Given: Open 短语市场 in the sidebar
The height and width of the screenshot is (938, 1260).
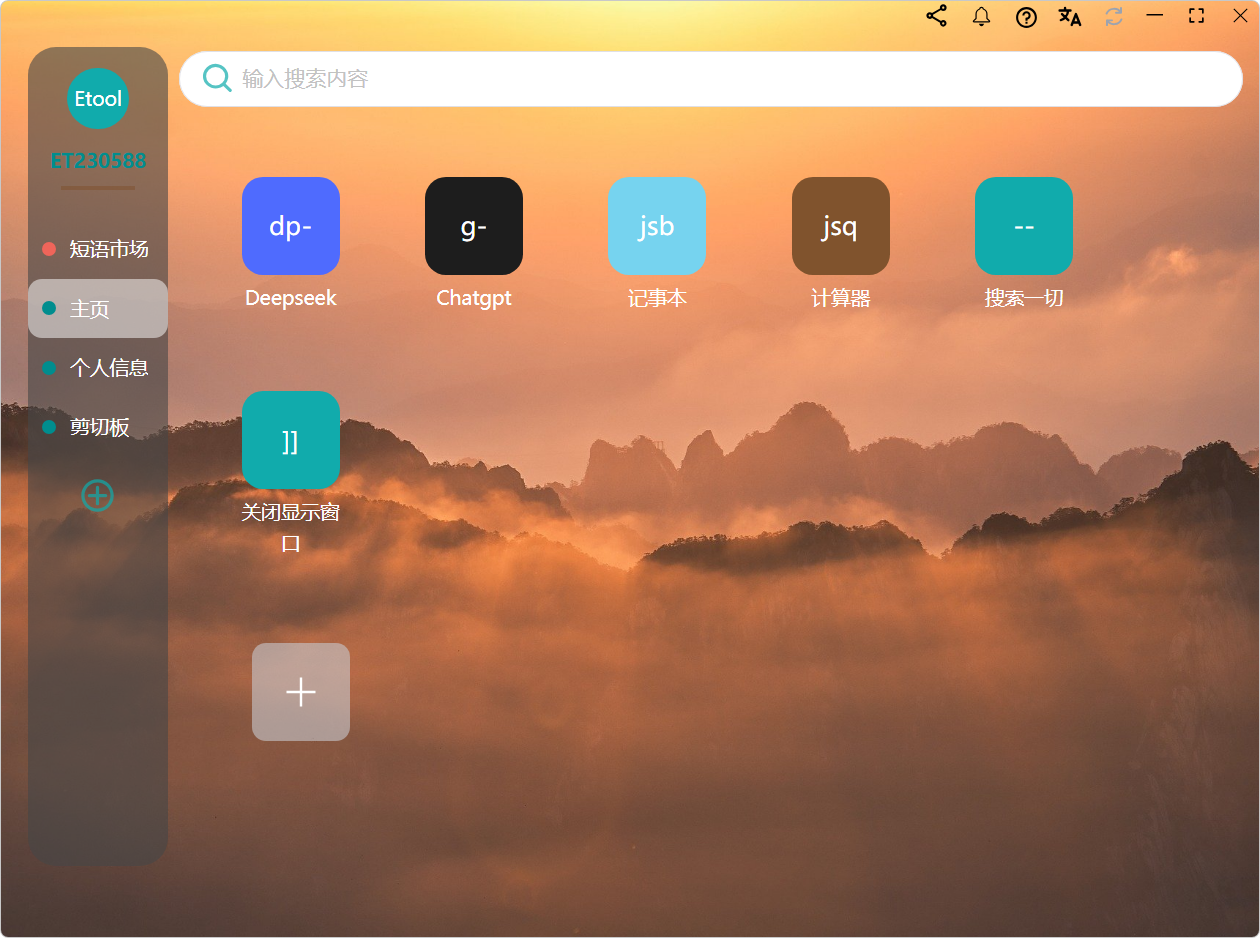Looking at the screenshot, I should pos(98,249).
